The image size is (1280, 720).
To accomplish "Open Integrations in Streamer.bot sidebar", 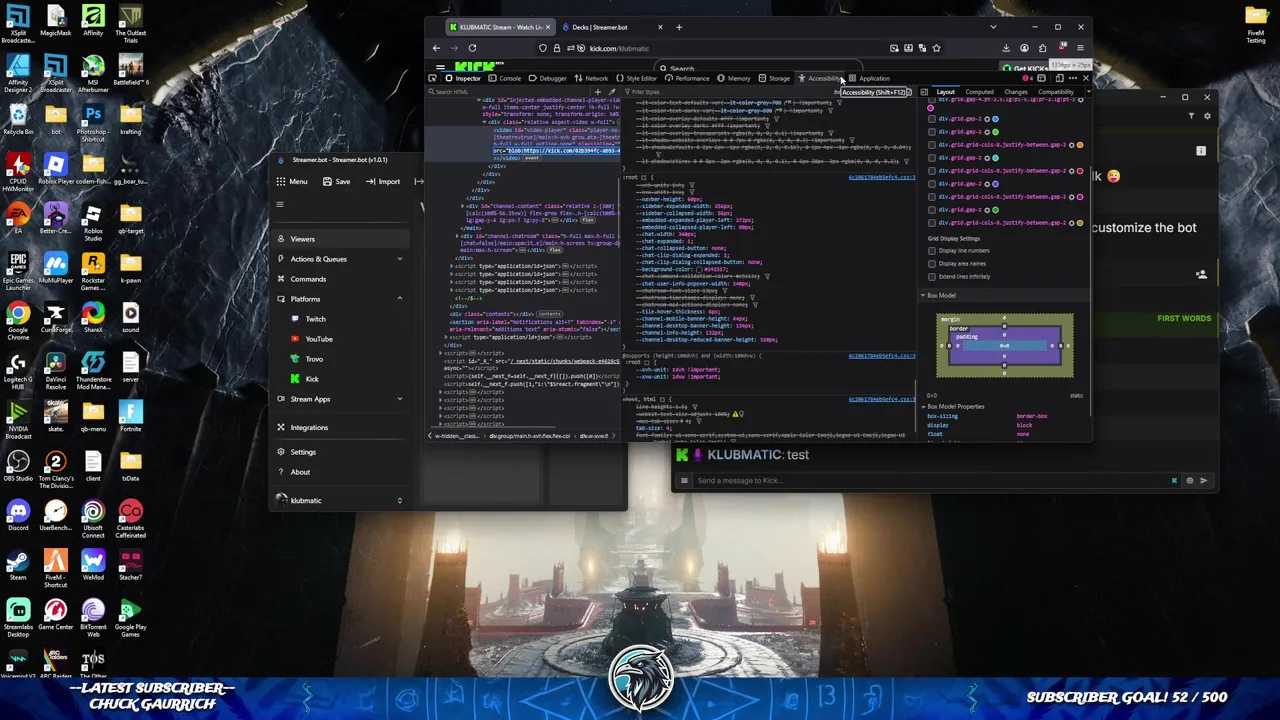I will (x=342, y=427).
